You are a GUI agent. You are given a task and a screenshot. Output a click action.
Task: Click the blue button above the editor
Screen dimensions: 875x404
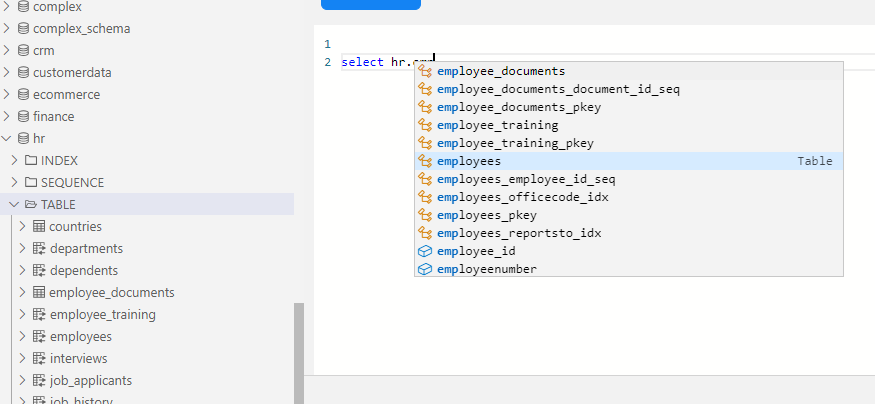click(370, 4)
